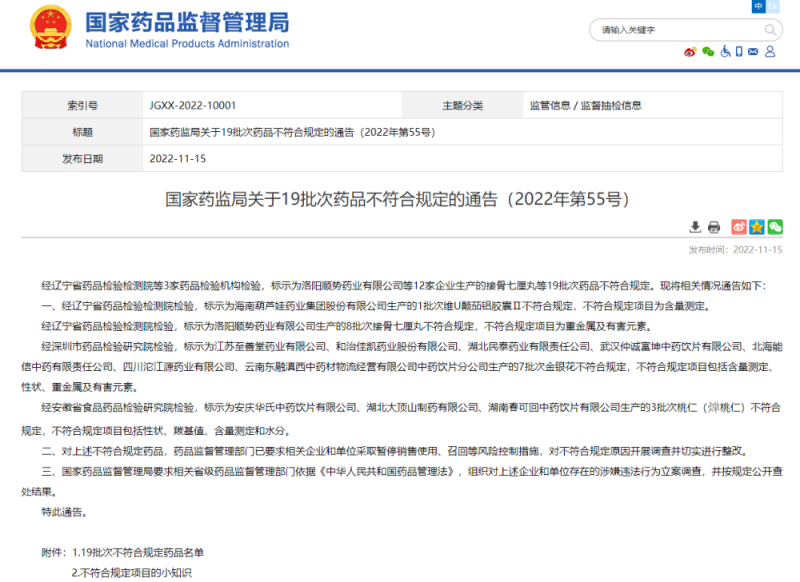
Task: Download the notice using the download icon
Action: point(696,227)
